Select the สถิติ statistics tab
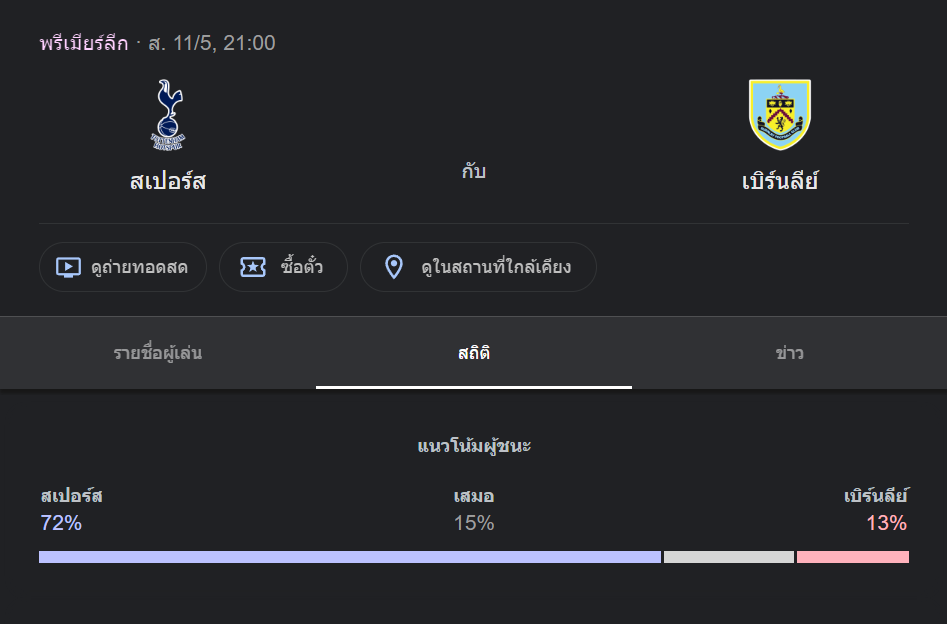Image resolution: width=947 pixels, height=624 pixels. point(474,353)
